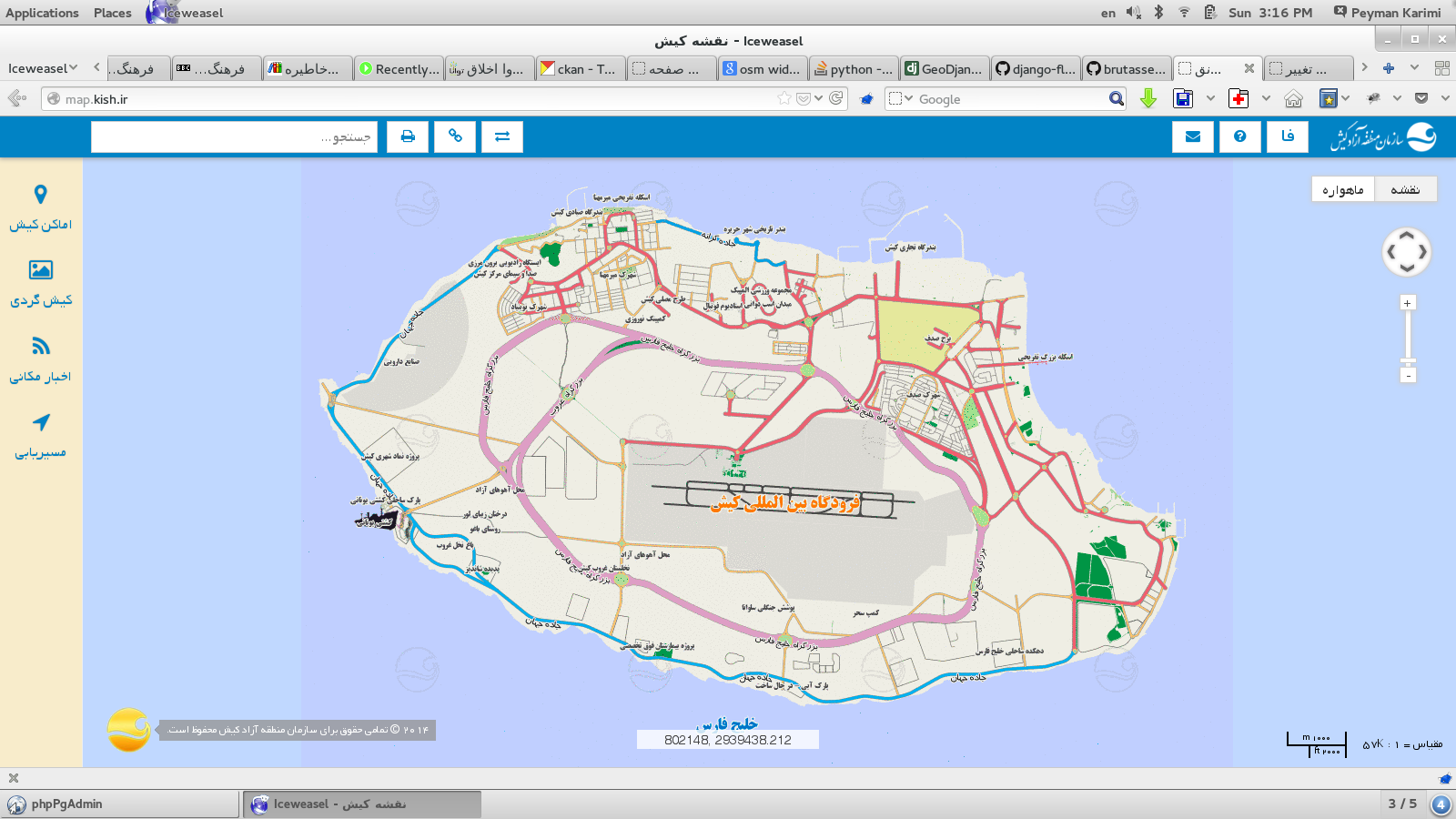
Task: Click the coordinates readout '802148, 2939438.212'
Action: point(728,740)
